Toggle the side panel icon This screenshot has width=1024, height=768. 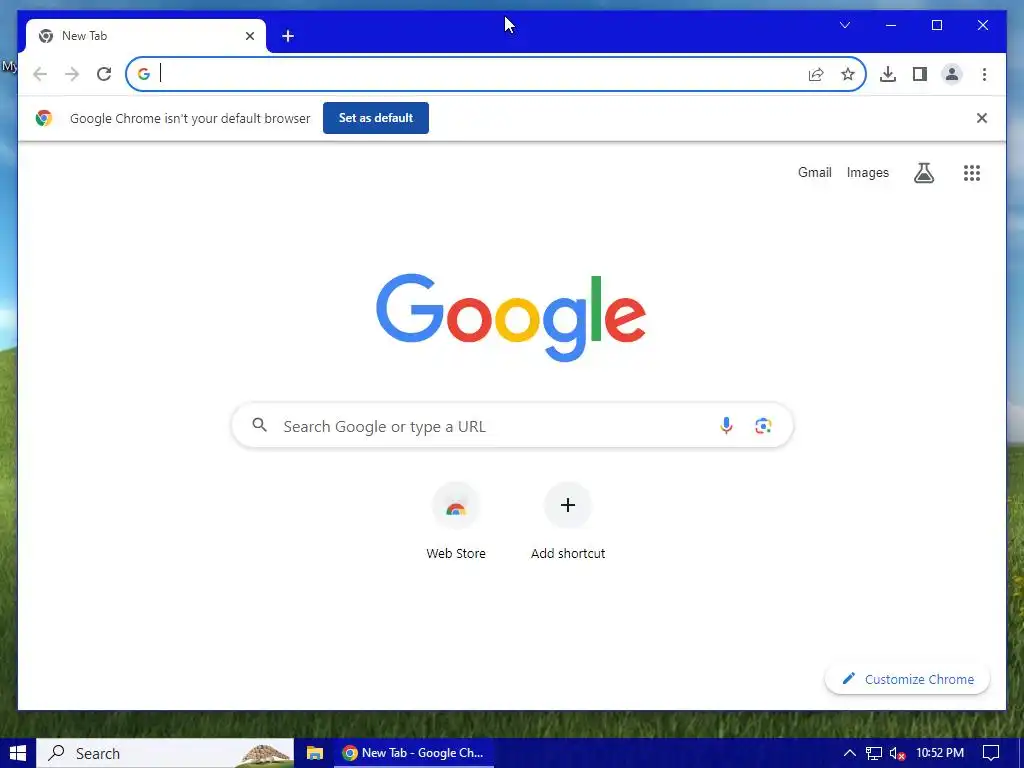(920, 74)
